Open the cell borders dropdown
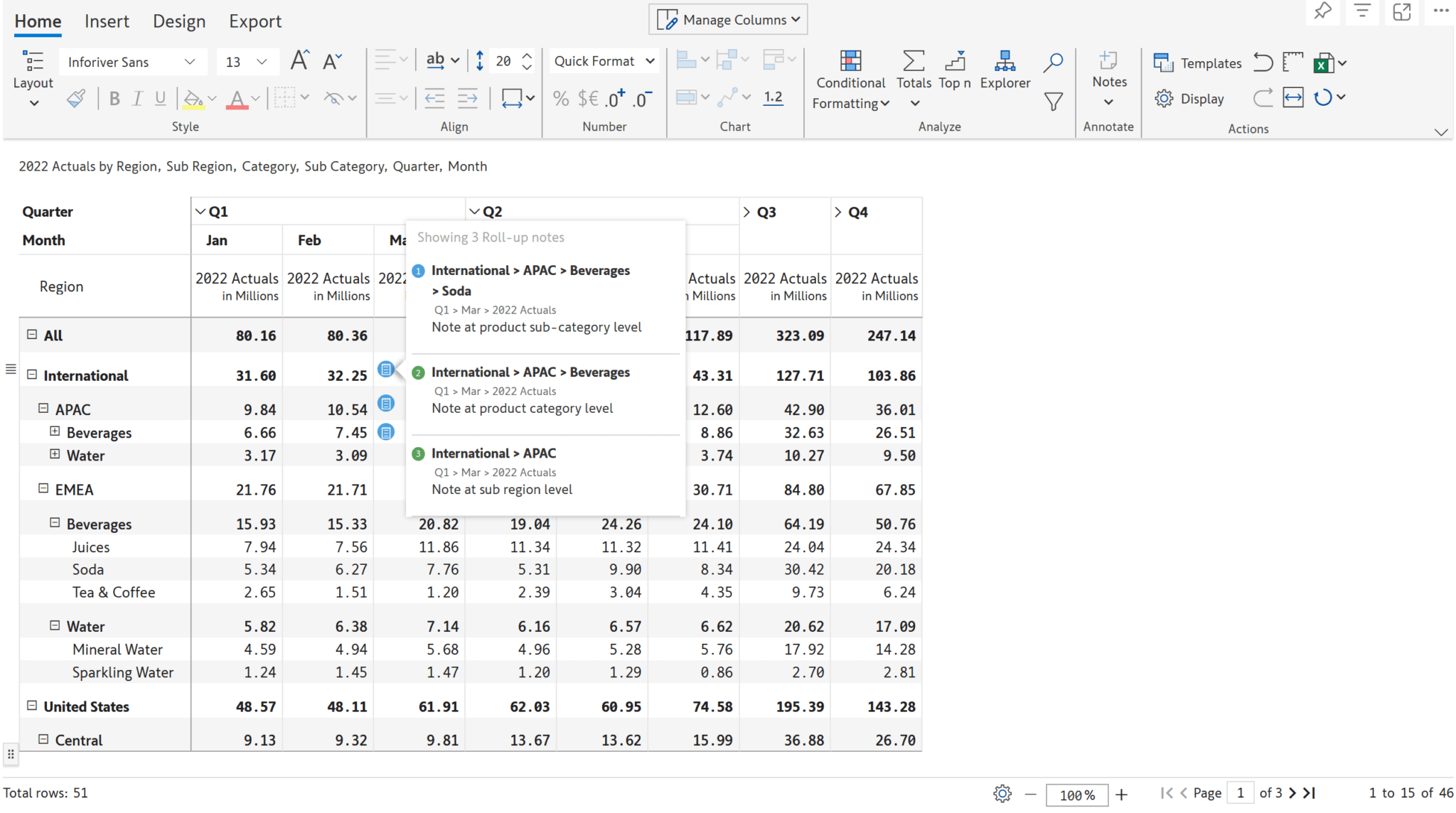The height and width of the screenshot is (813, 1456). (x=291, y=98)
